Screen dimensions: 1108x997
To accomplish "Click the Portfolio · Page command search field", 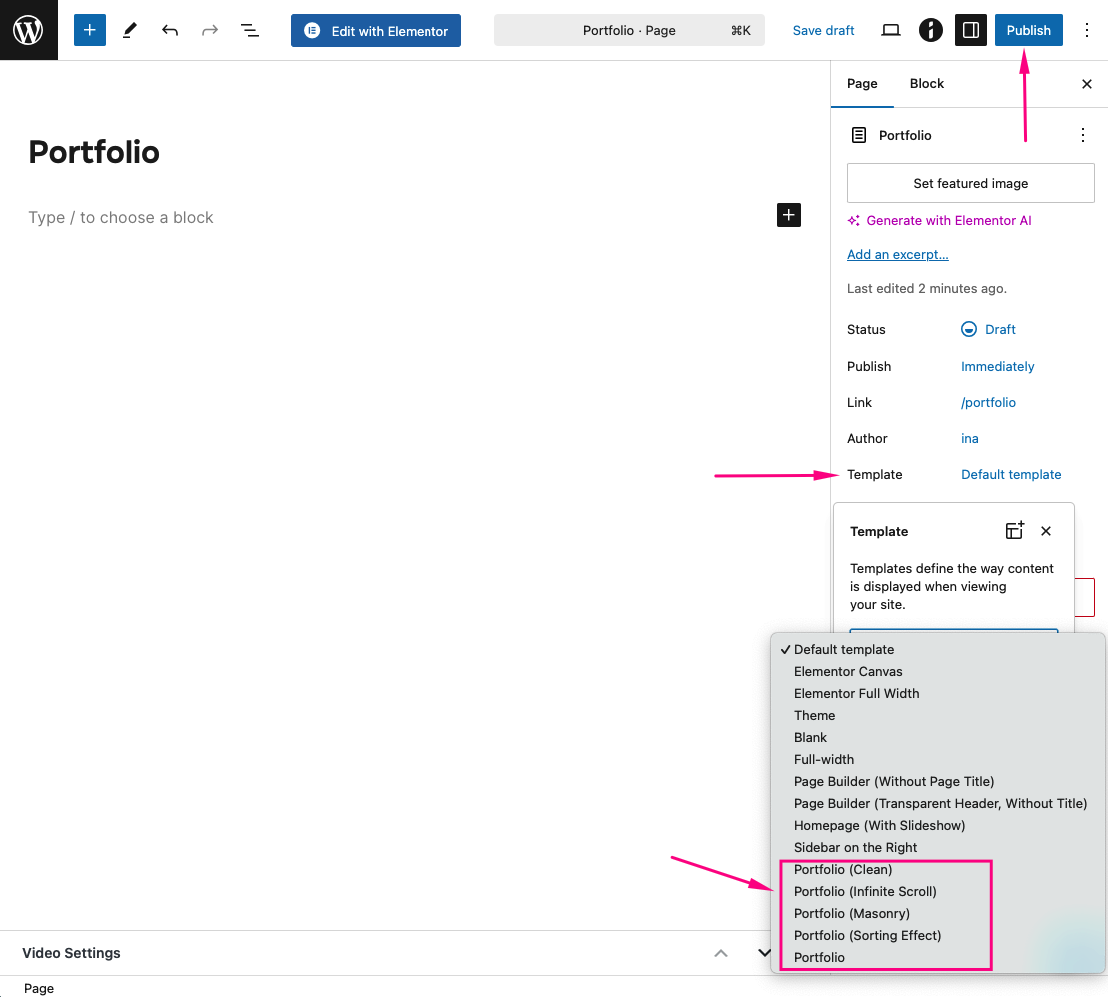I will pos(629,30).
